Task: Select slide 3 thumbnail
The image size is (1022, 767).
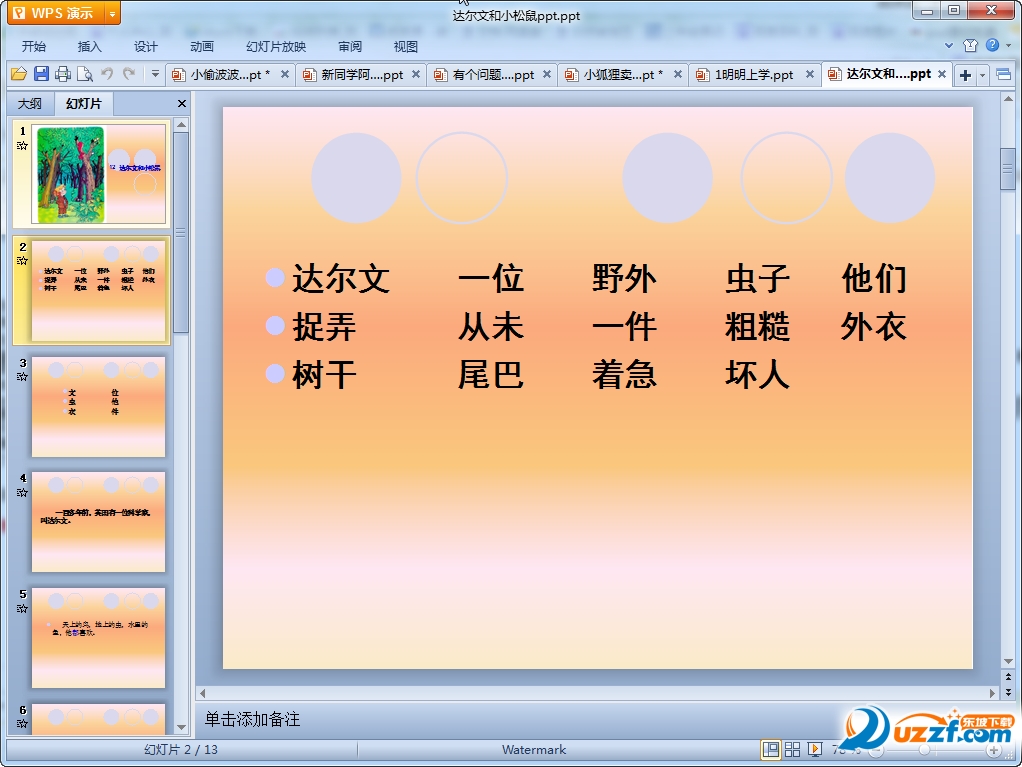Action: point(98,407)
